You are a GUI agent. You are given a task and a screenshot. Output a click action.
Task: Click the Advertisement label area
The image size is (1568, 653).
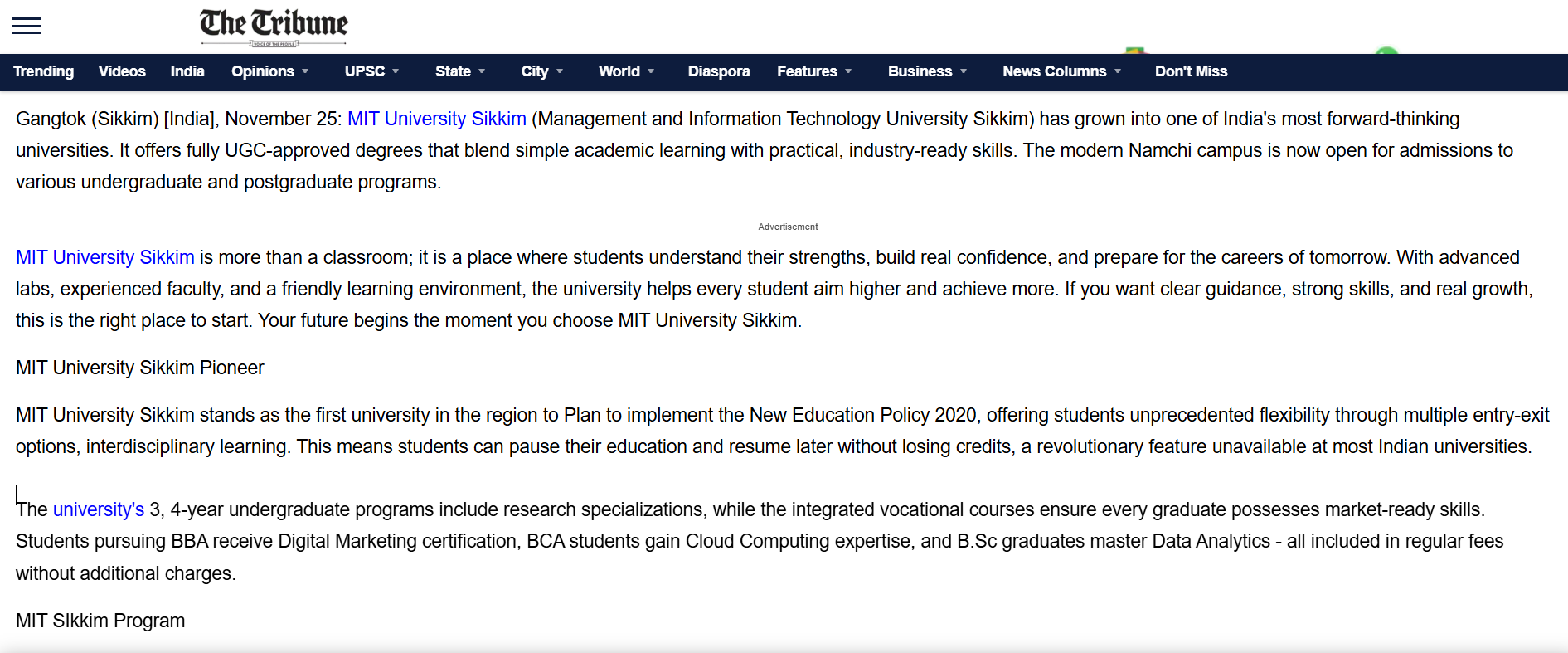786,226
